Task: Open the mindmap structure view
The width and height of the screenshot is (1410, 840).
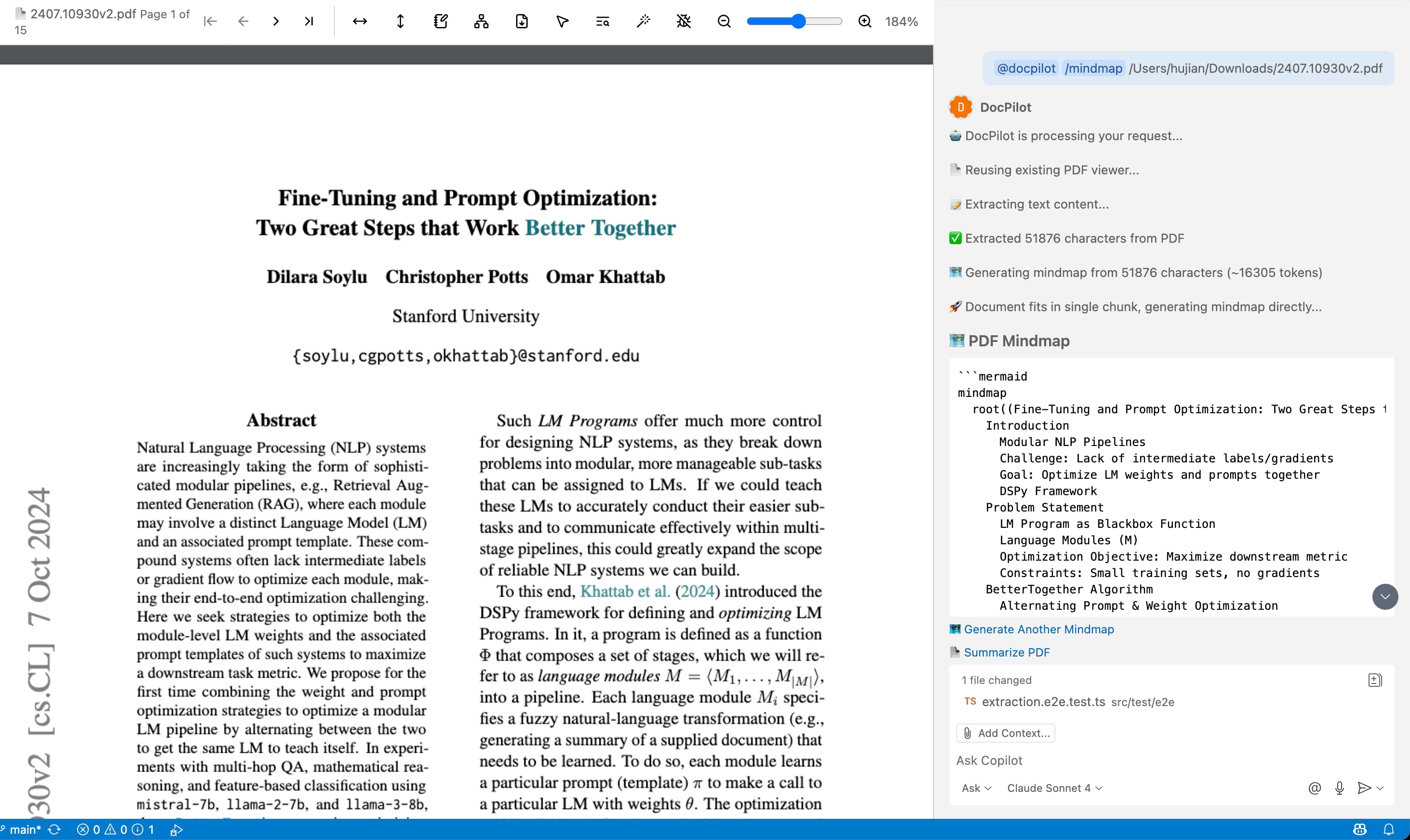Action: 481,21
